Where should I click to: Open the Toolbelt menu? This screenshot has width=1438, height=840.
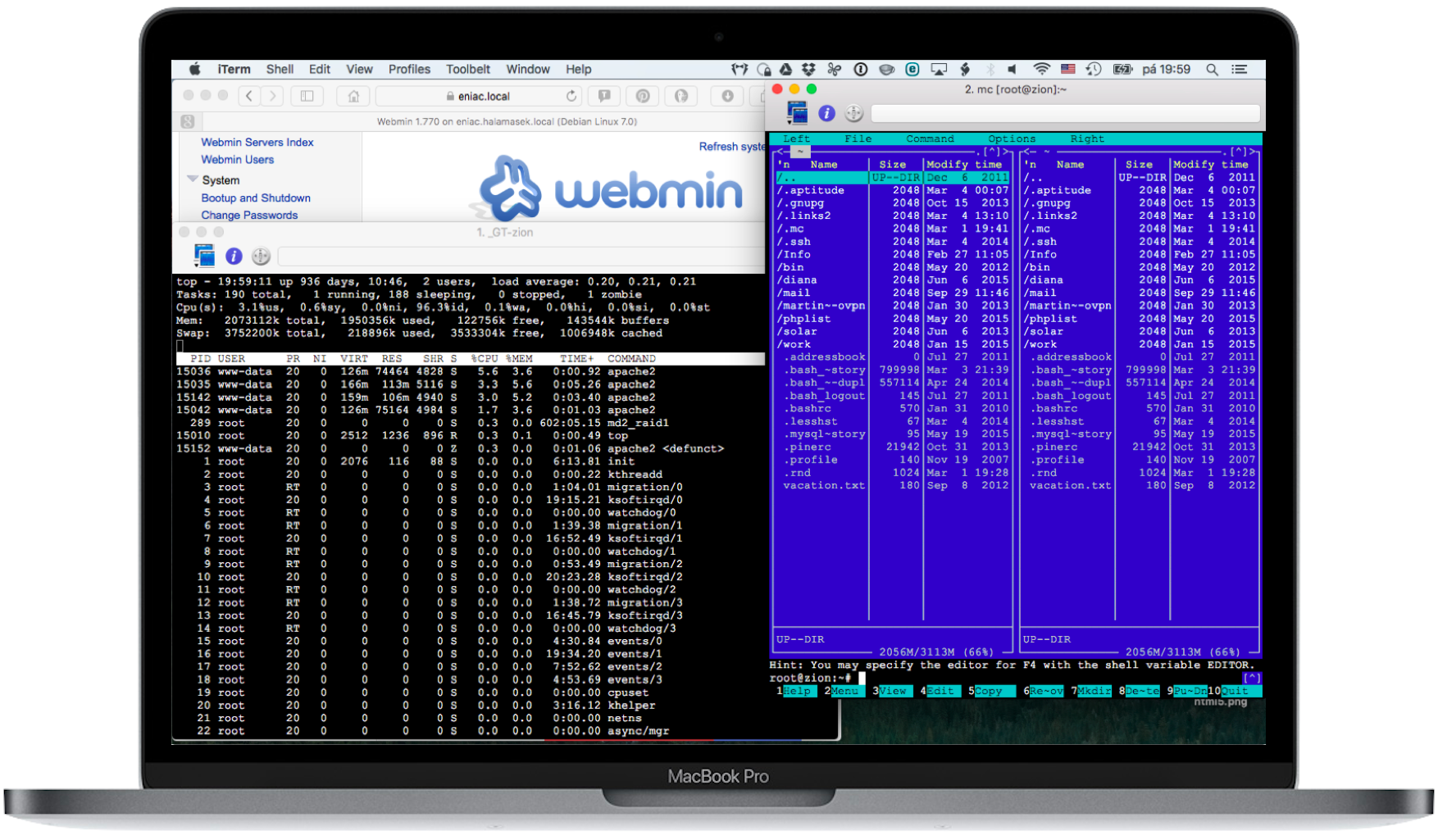(x=468, y=70)
